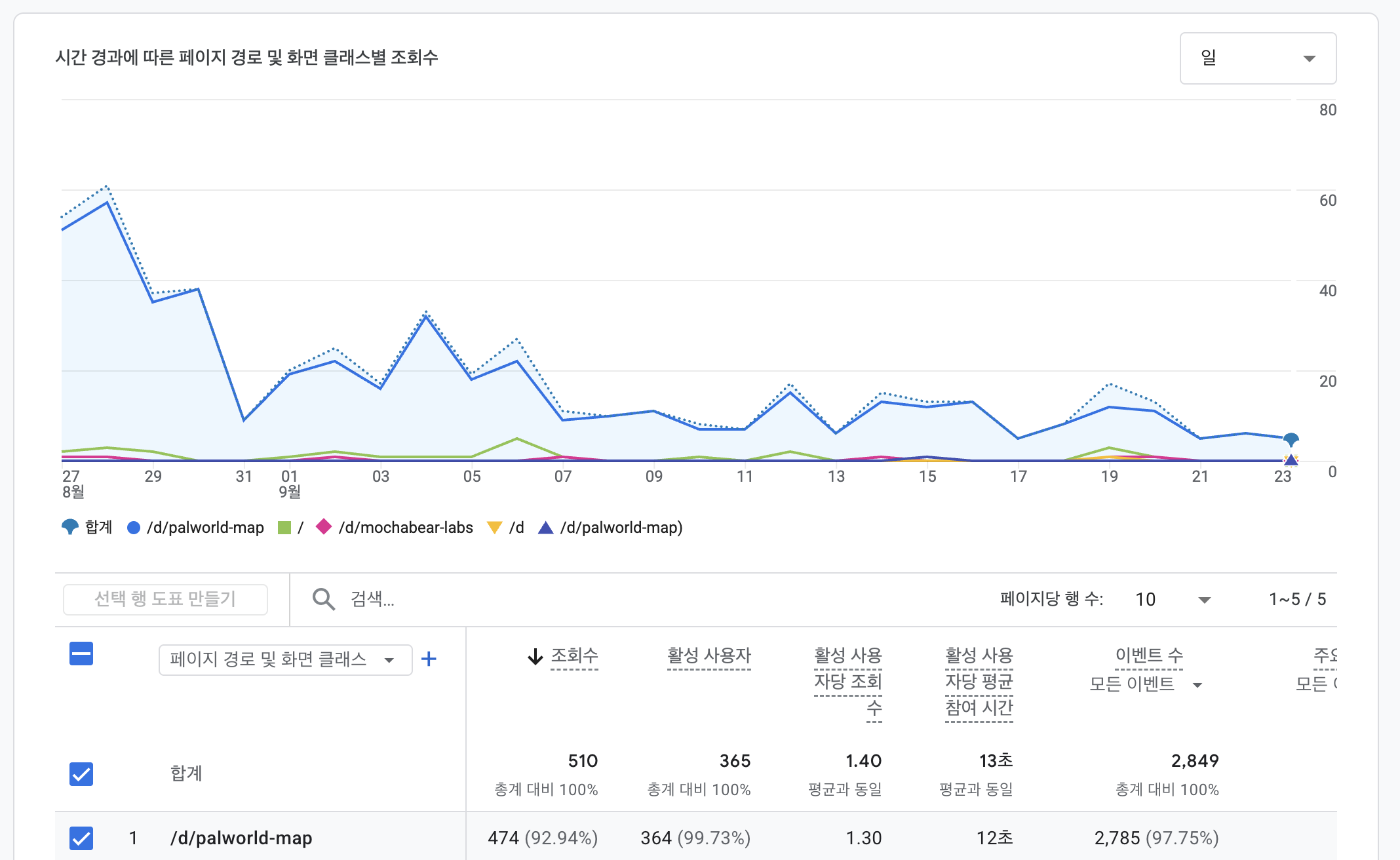Click the 합계 legend marker icon
The width and height of the screenshot is (1400, 860).
[x=69, y=527]
